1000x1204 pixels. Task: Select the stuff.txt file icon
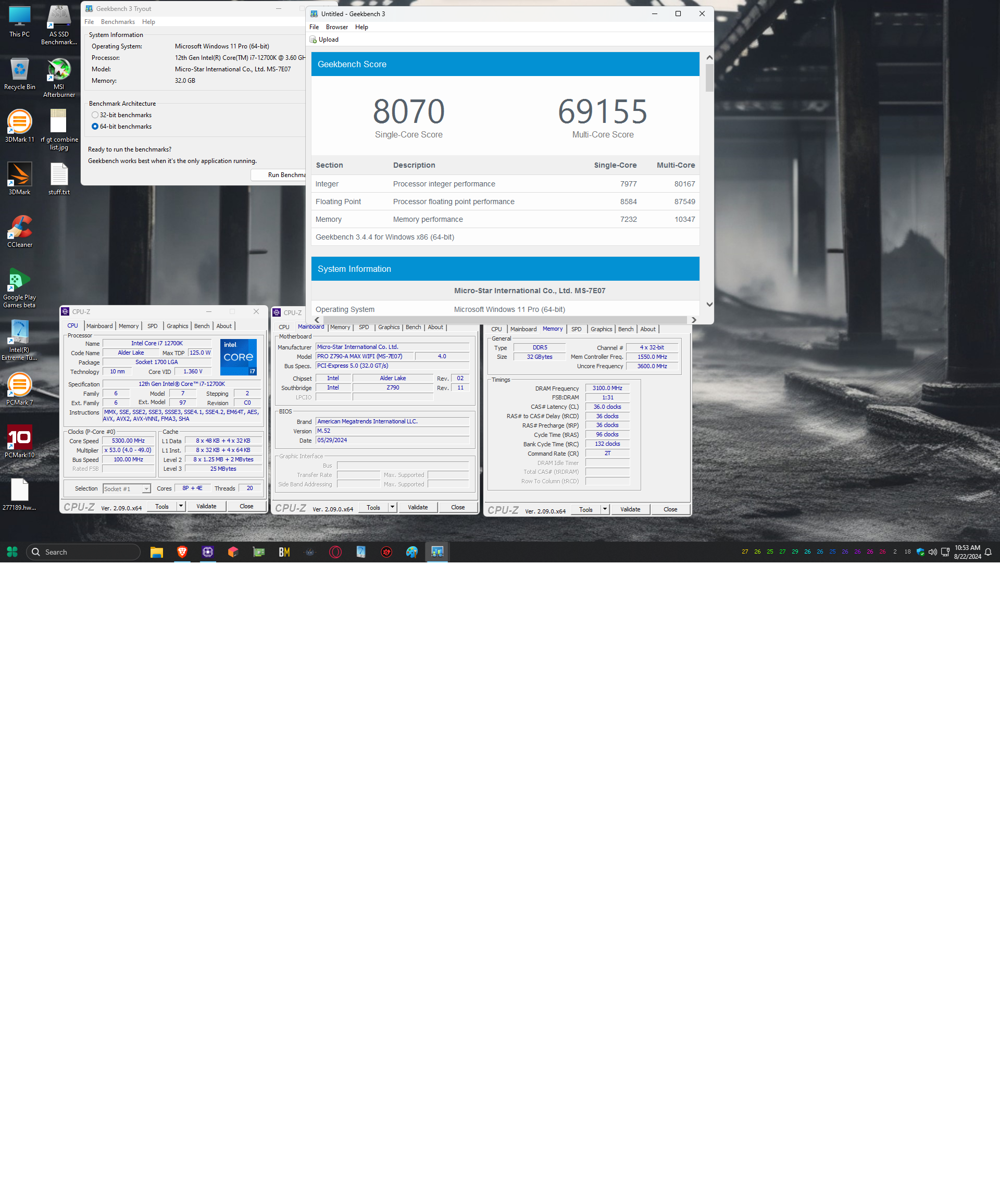59,178
